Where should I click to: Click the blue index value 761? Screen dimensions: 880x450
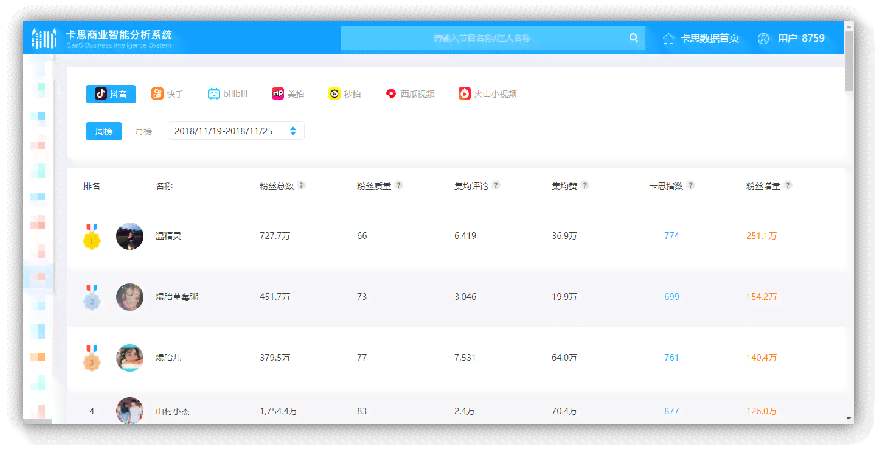(671, 357)
